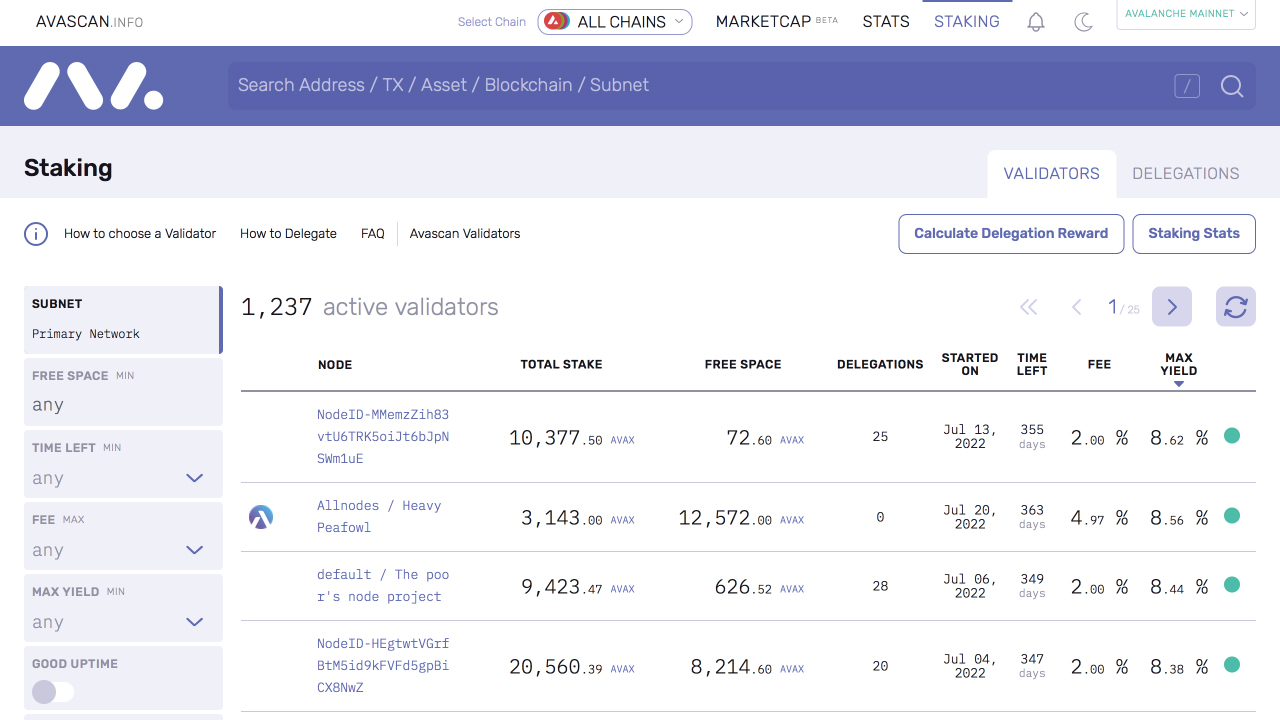Open FAQ link
Viewport: 1280px width, 720px height.
[x=373, y=234]
